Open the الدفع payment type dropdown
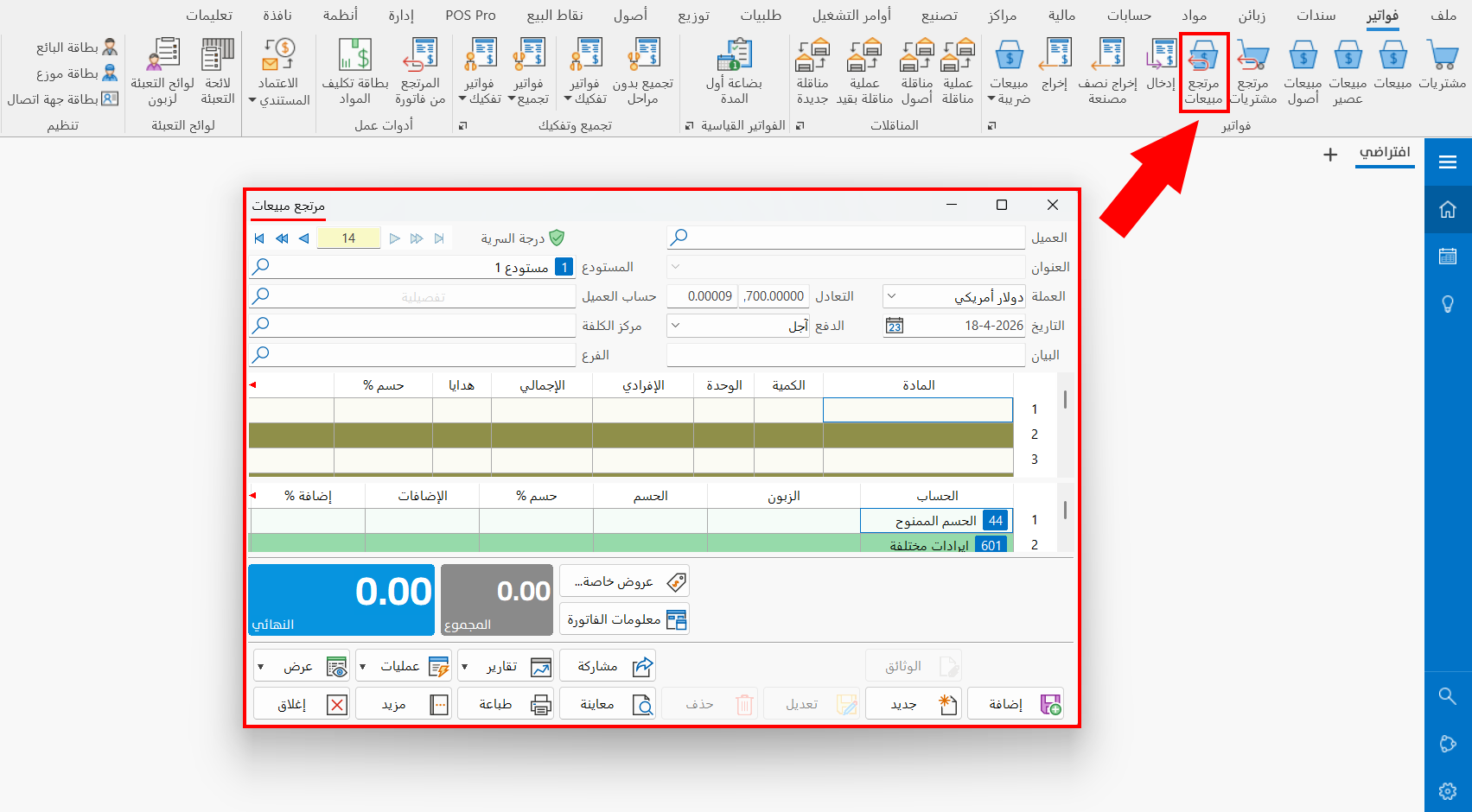1472x812 pixels. [676, 326]
